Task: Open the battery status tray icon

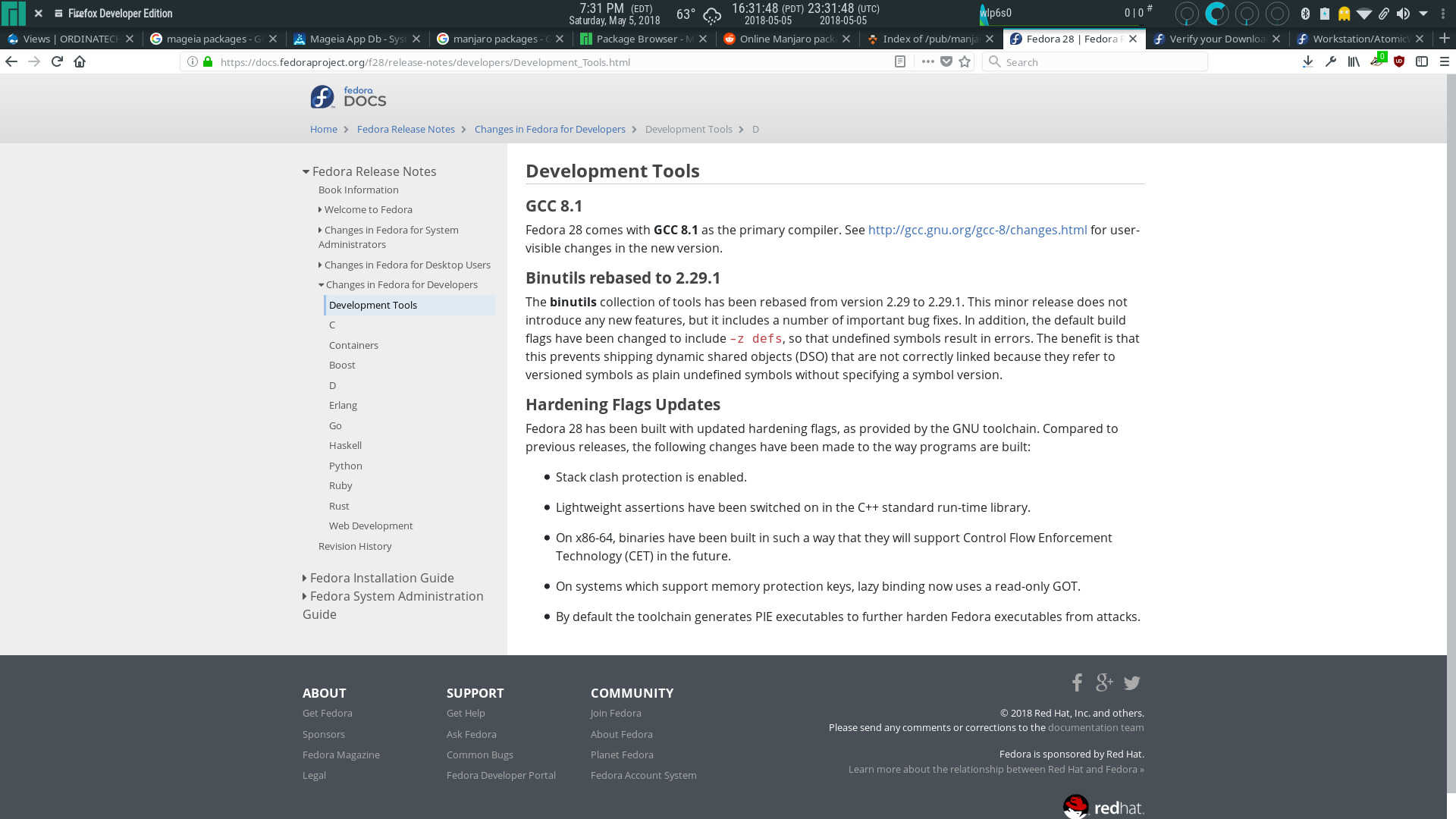Action: pos(1324,13)
